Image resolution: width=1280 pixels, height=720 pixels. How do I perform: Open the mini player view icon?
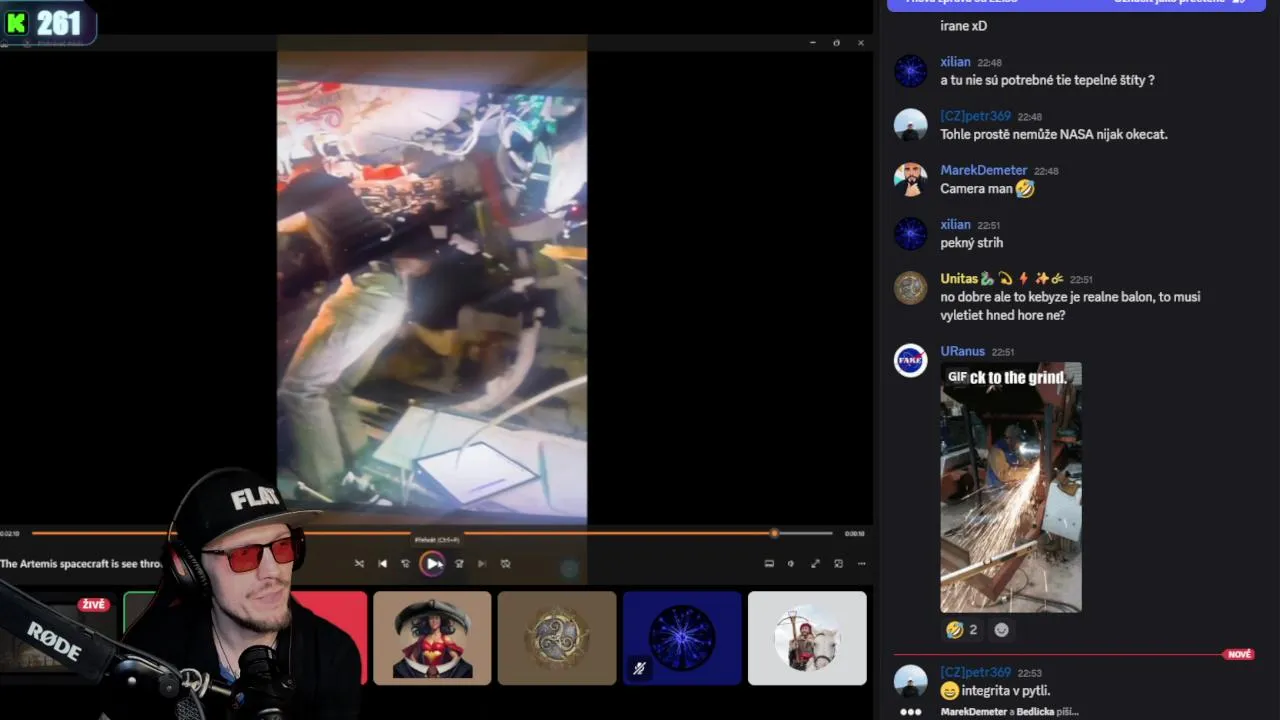pos(838,564)
